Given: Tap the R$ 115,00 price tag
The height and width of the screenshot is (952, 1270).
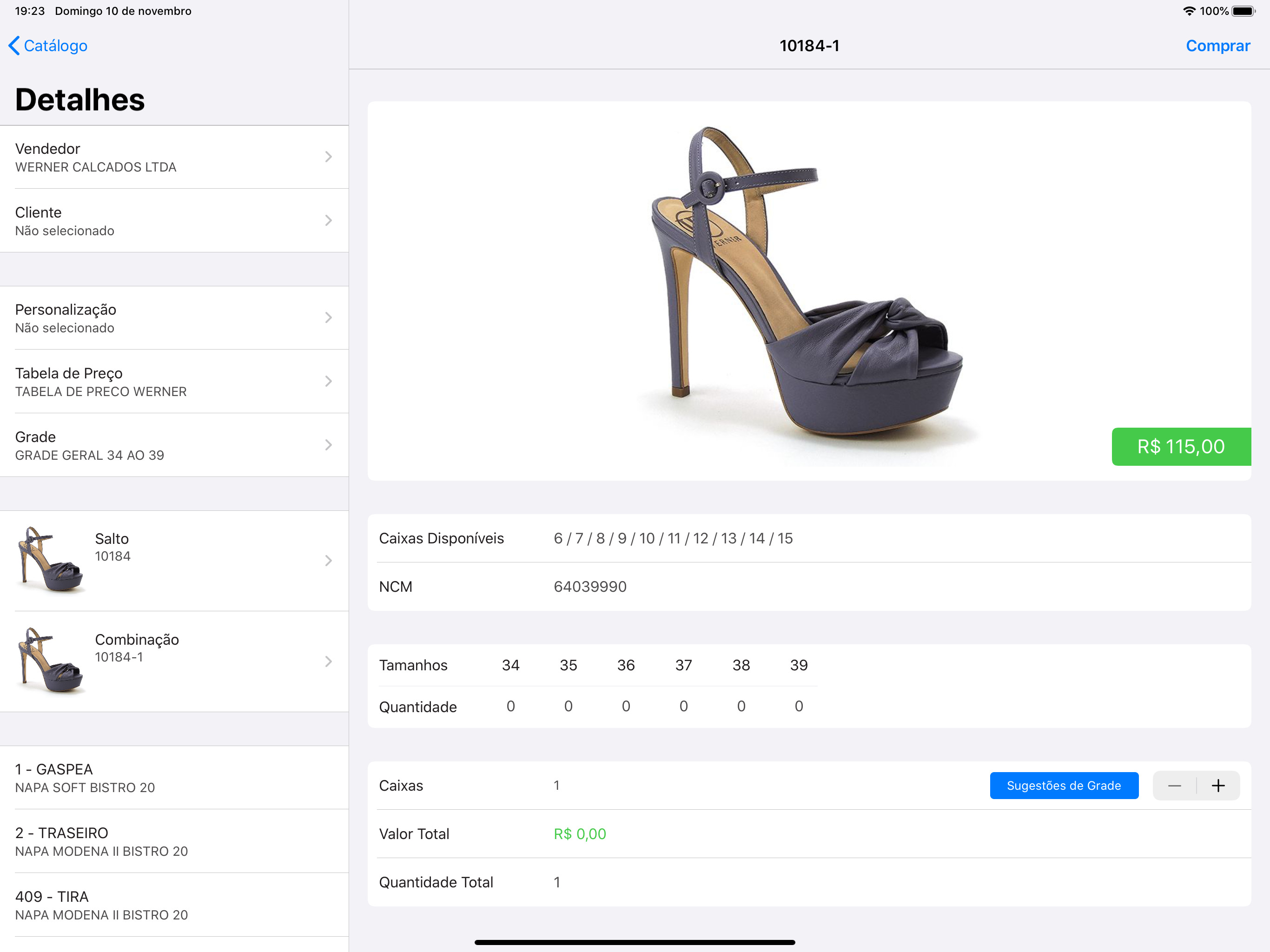Looking at the screenshot, I should pyautogui.click(x=1180, y=446).
